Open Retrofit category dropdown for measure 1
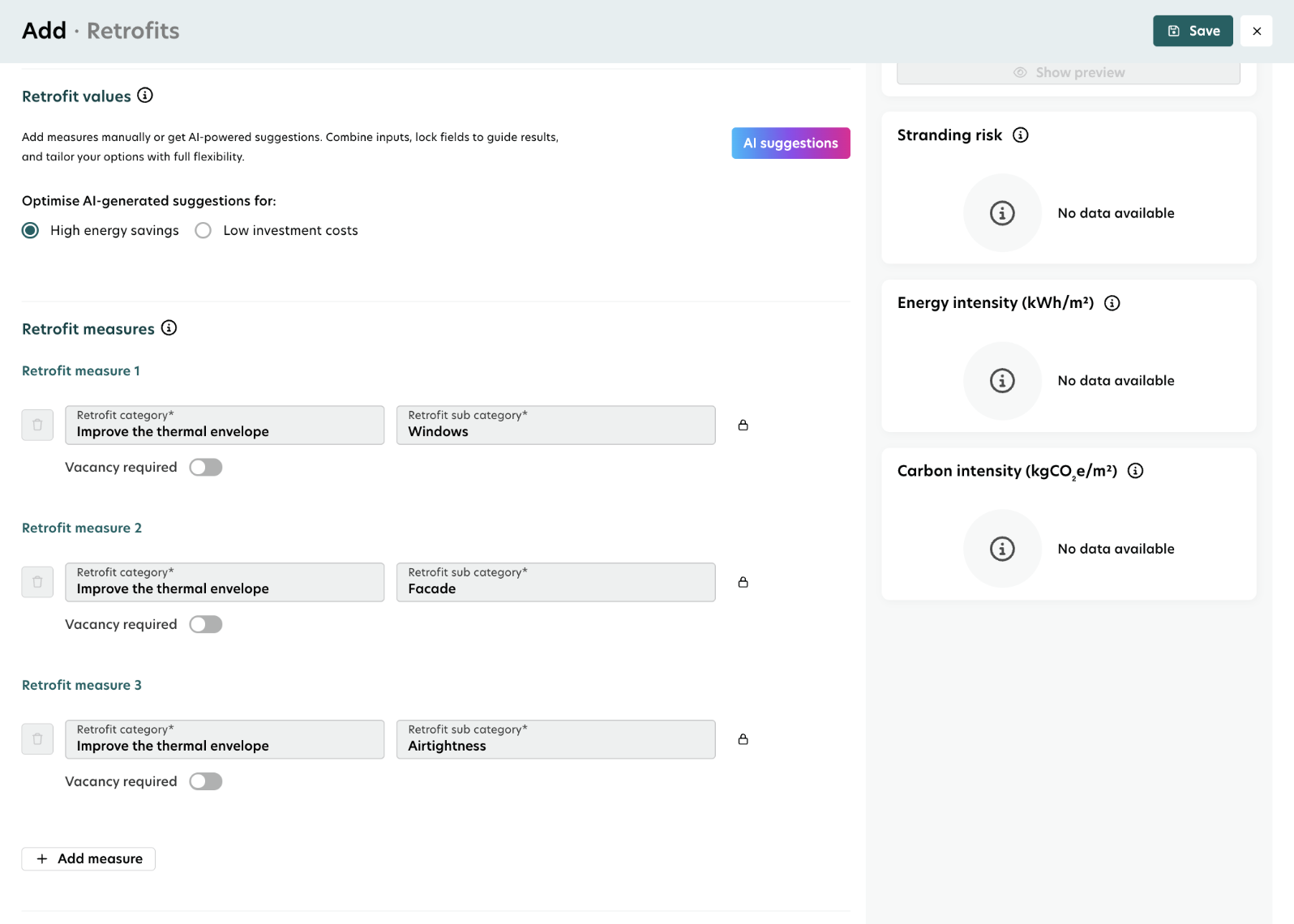Screen dimensions: 1294x924 (225, 425)
